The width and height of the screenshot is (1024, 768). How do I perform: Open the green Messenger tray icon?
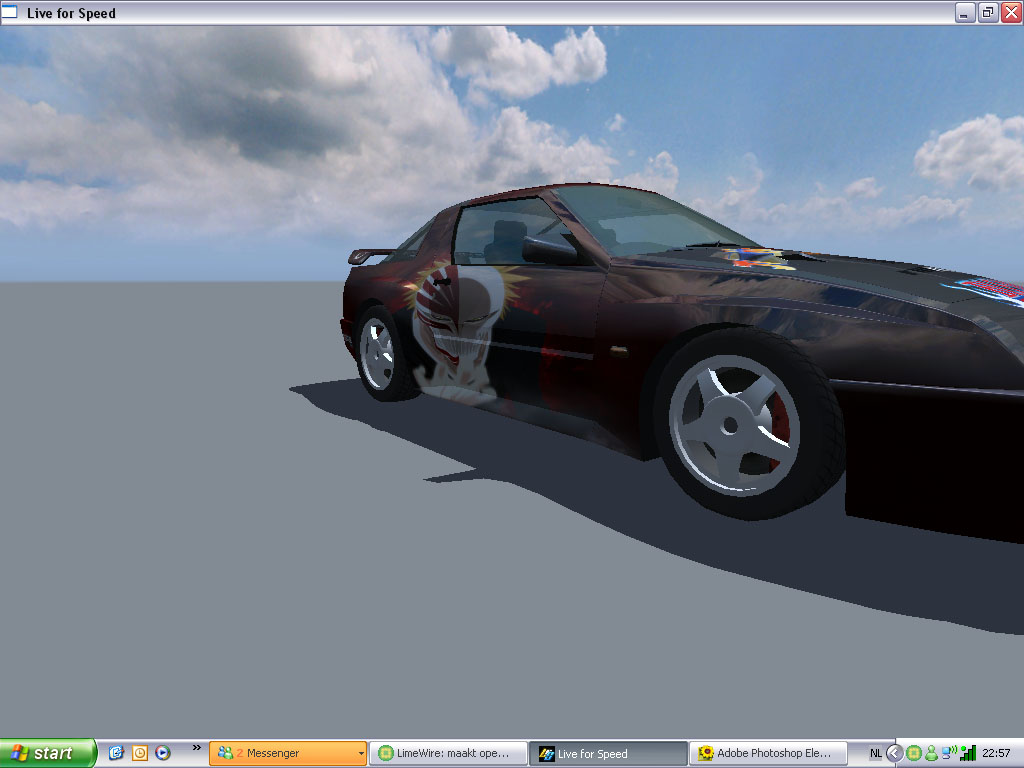[931, 754]
